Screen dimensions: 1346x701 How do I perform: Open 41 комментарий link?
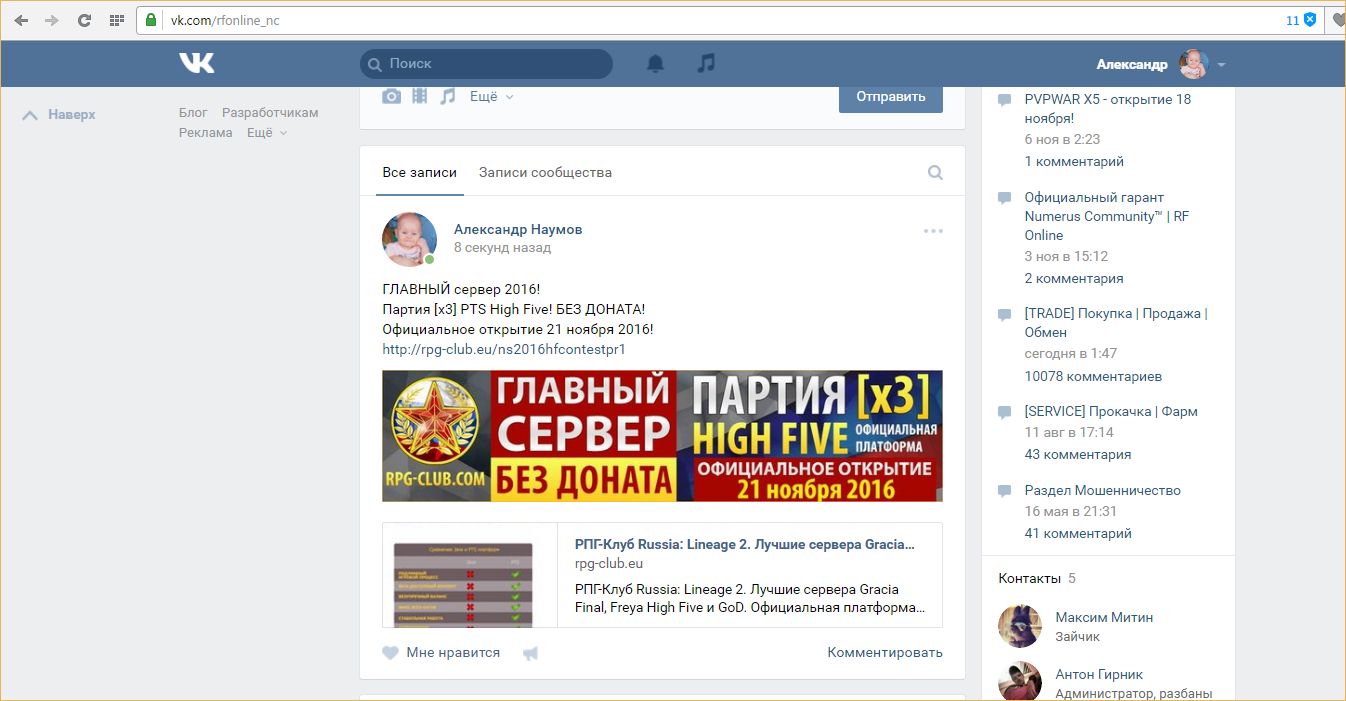pos(1078,533)
